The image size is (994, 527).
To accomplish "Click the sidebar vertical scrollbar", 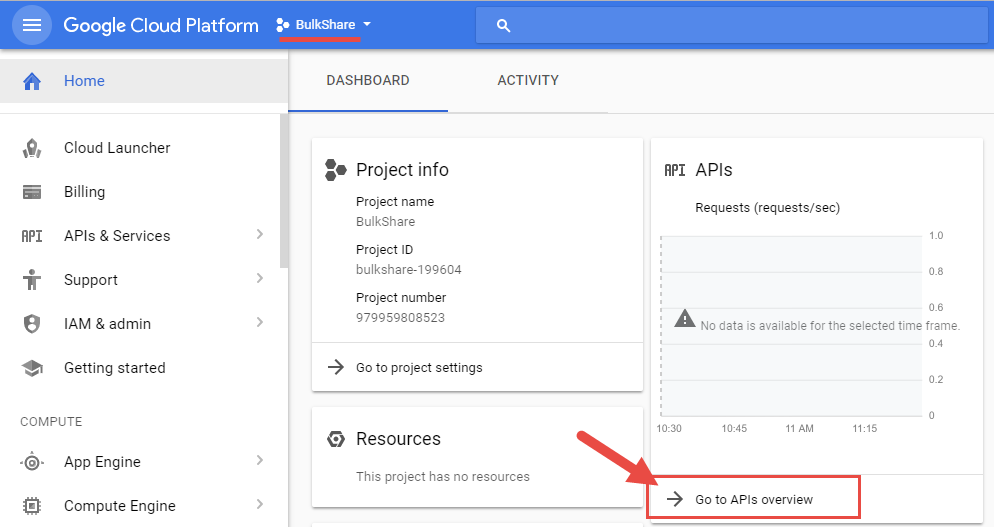I will coord(284,190).
